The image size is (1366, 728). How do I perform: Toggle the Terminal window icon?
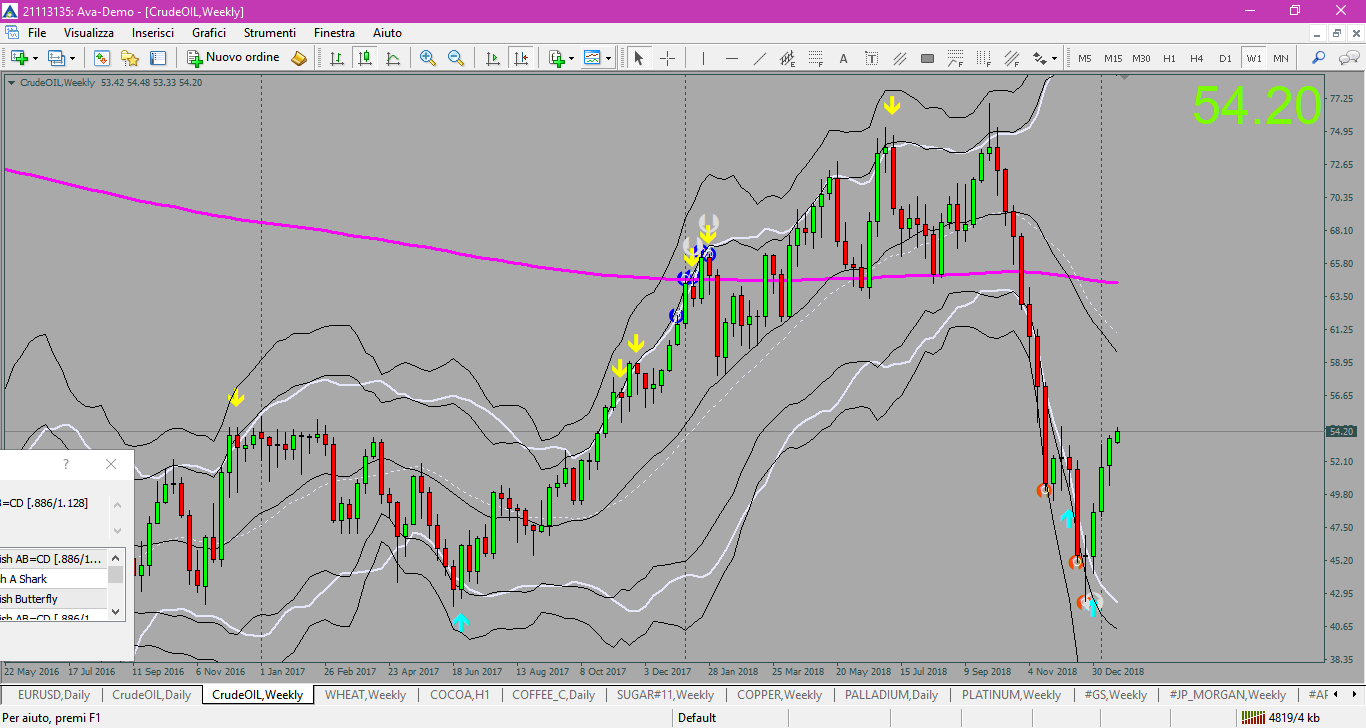coord(158,58)
